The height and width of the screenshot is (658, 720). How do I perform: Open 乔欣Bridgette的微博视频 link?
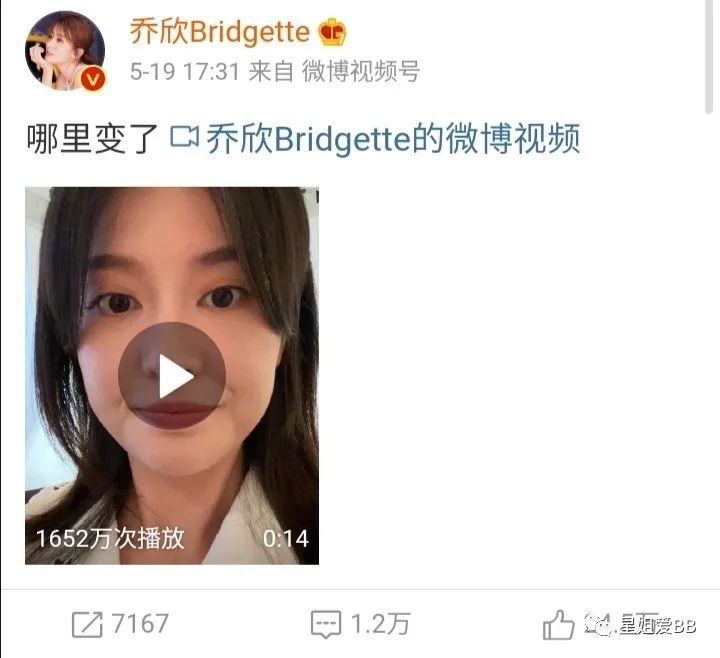[393, 138]
